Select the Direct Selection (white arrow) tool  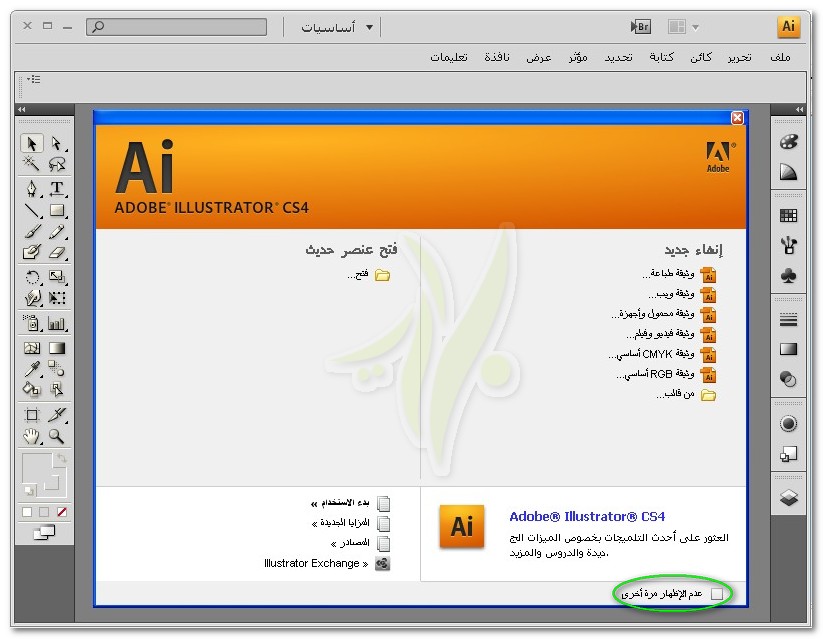pos(57,143)
